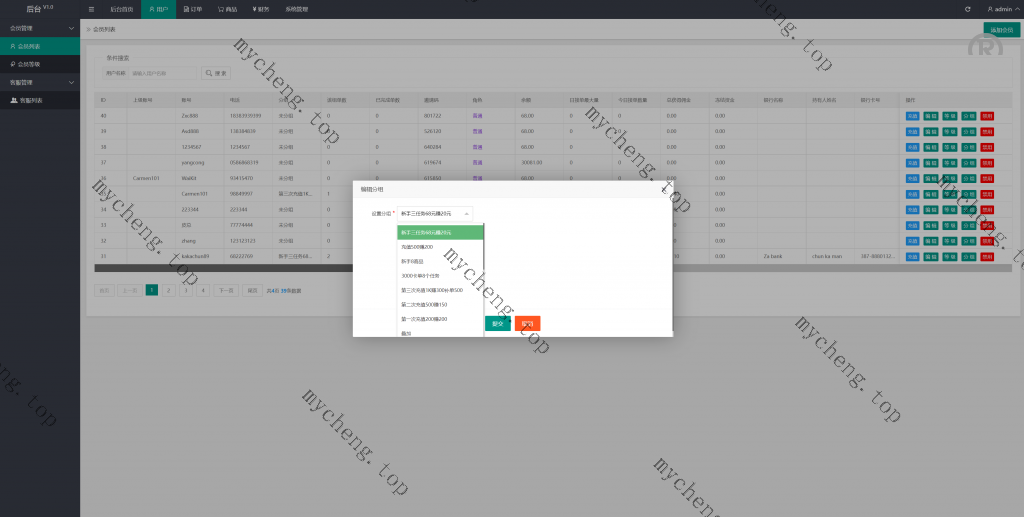The width and height of the screenshot is (1024, 517).
Task: Click the 设置分组 dropdown select box
Action: click(435, 213)
